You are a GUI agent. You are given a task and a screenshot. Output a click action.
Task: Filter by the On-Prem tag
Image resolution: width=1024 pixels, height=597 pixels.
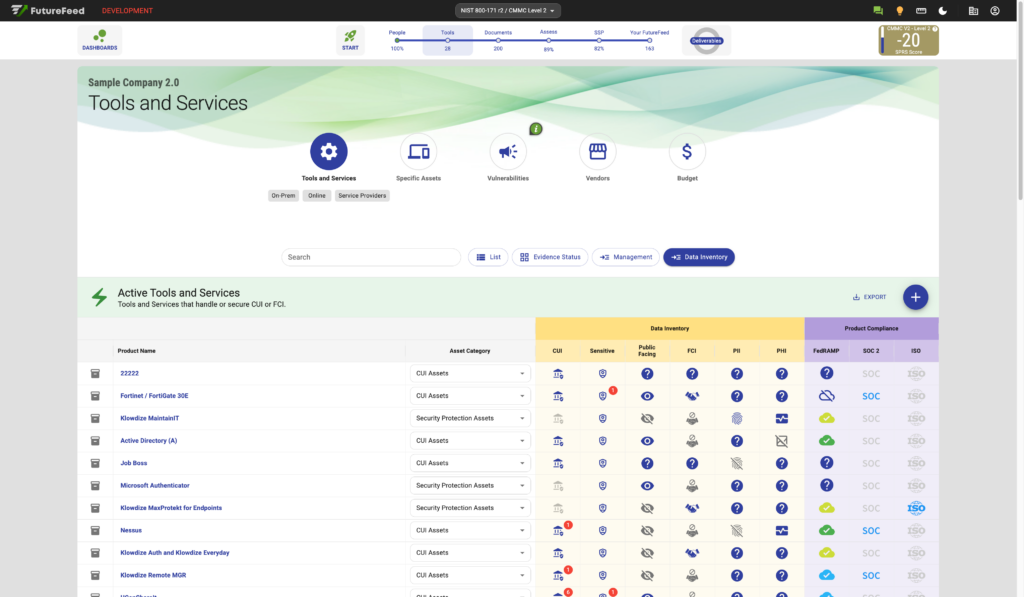coord(283,195)
